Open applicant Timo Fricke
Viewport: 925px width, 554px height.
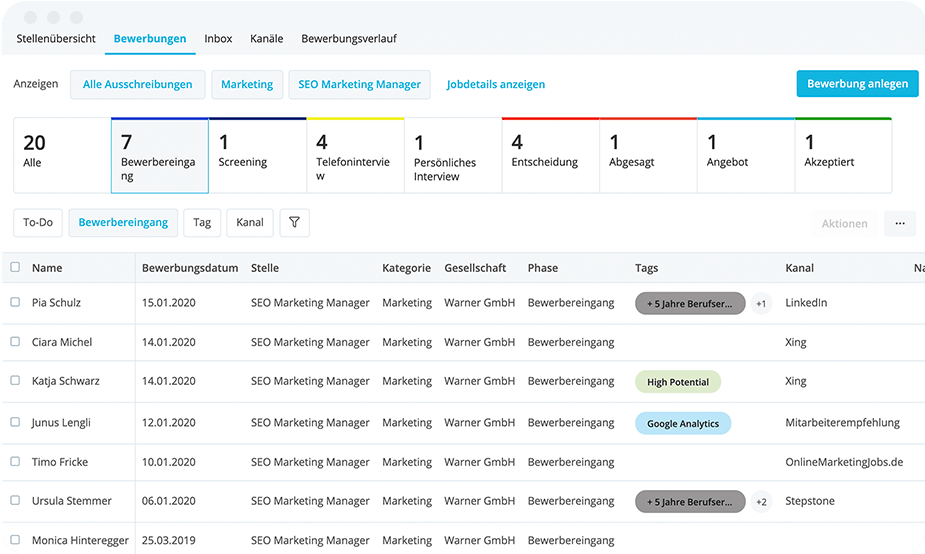60,462
